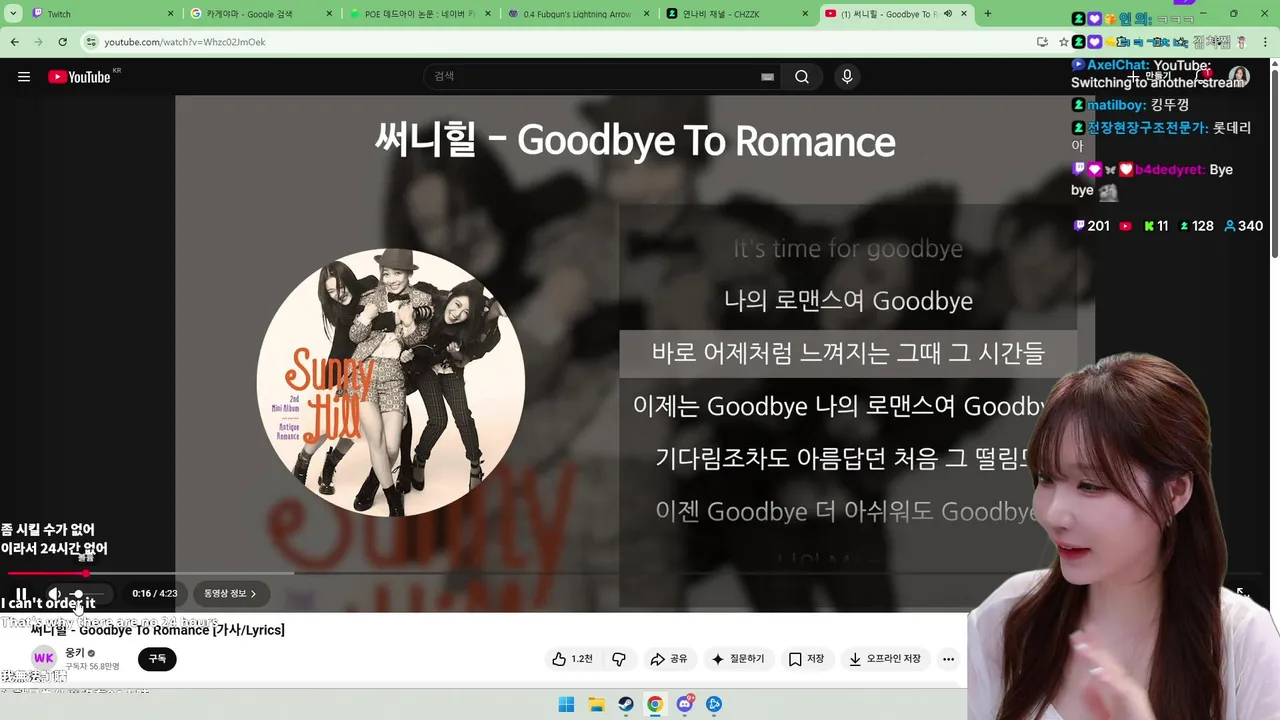This screenshot has width=1280, height=720.
Task: Go back with the browser back arrow
Action: [15, 42]
